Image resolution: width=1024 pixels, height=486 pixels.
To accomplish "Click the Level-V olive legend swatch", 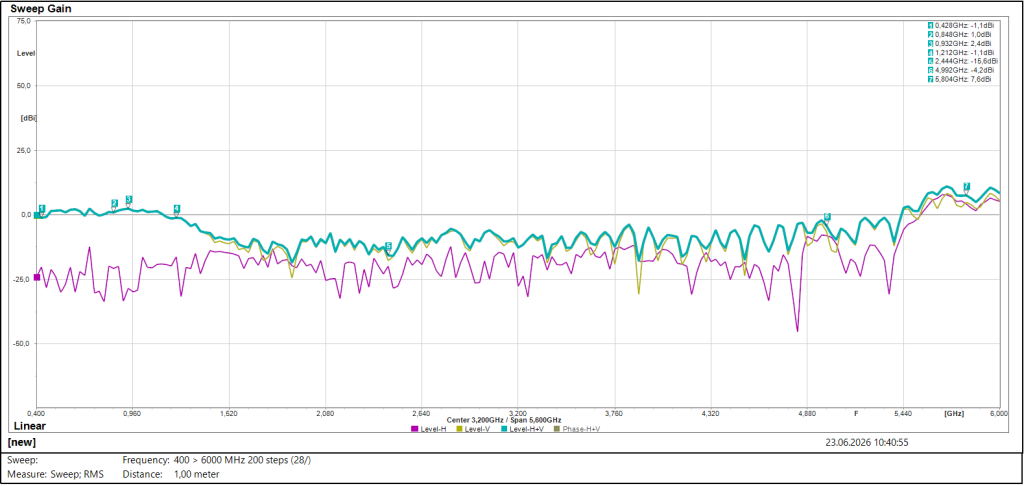I will [459, 429].
